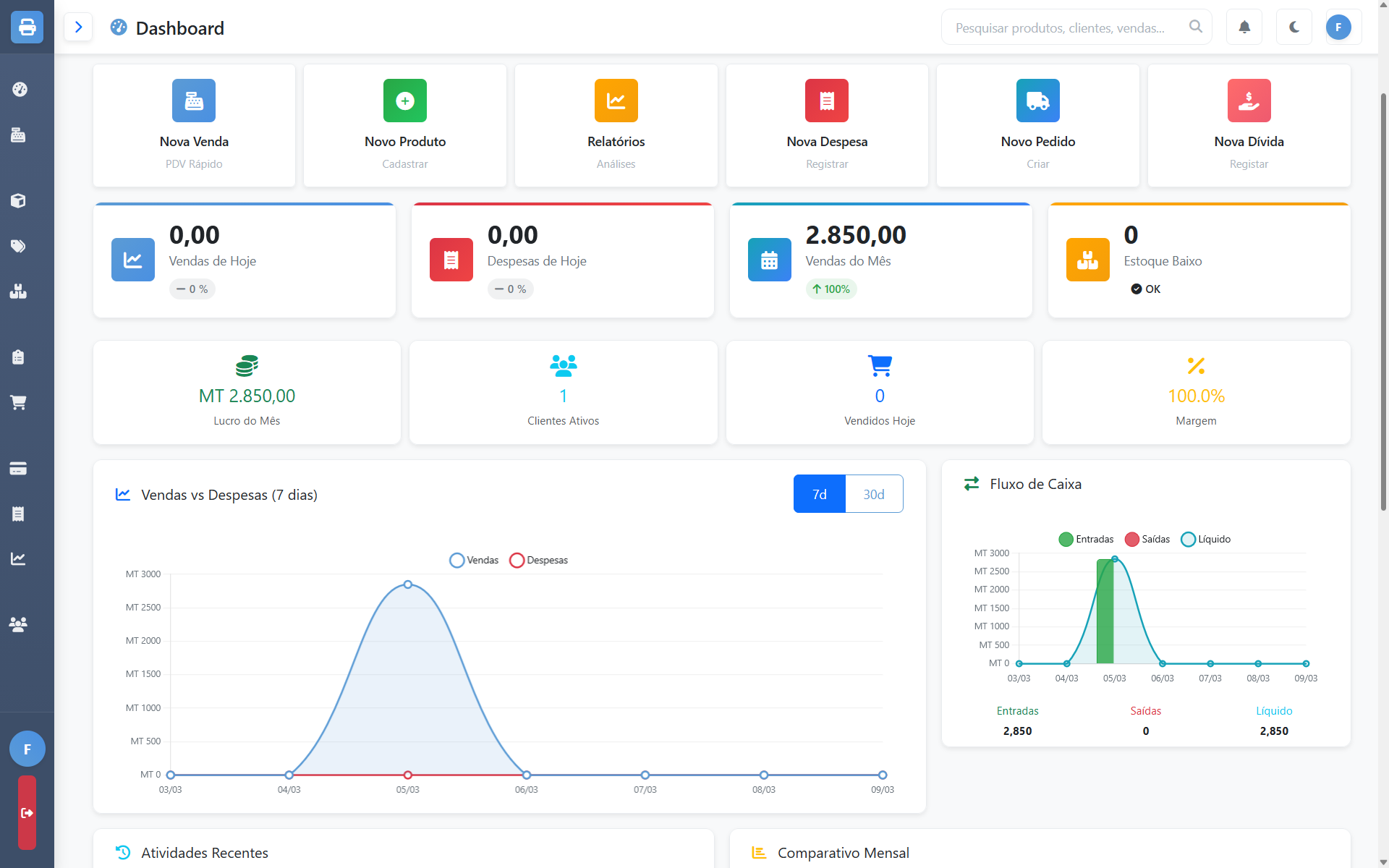Open notifications bell icon

pos(1244,27)
